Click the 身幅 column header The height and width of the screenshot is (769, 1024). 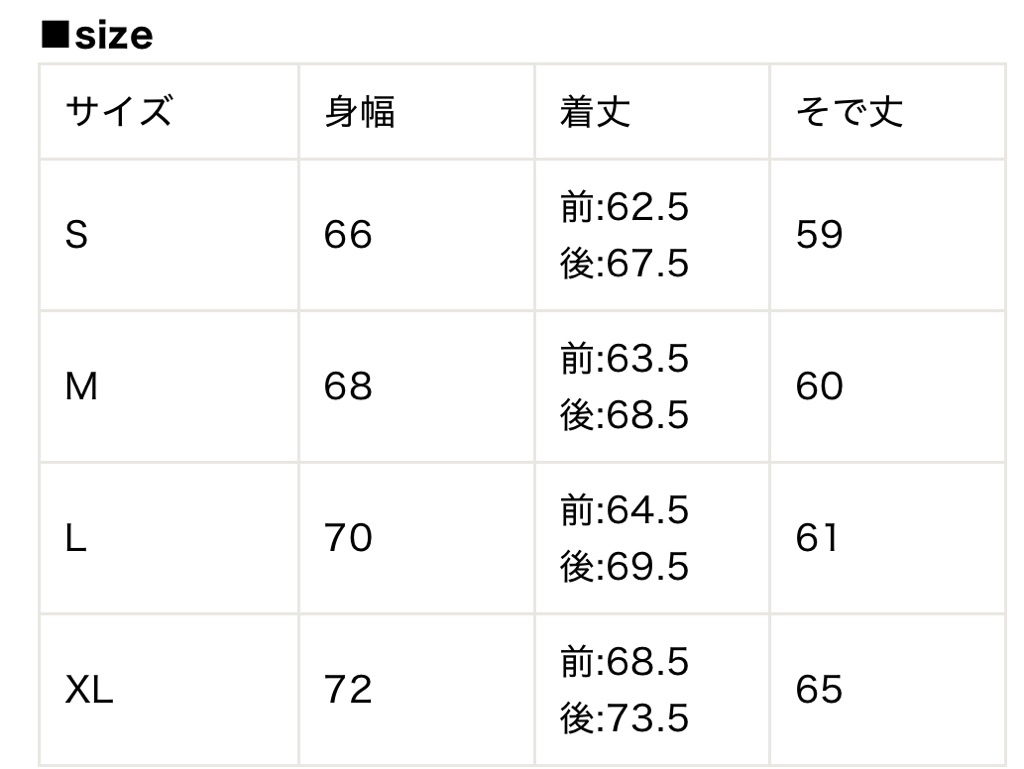tap(359, 113)
